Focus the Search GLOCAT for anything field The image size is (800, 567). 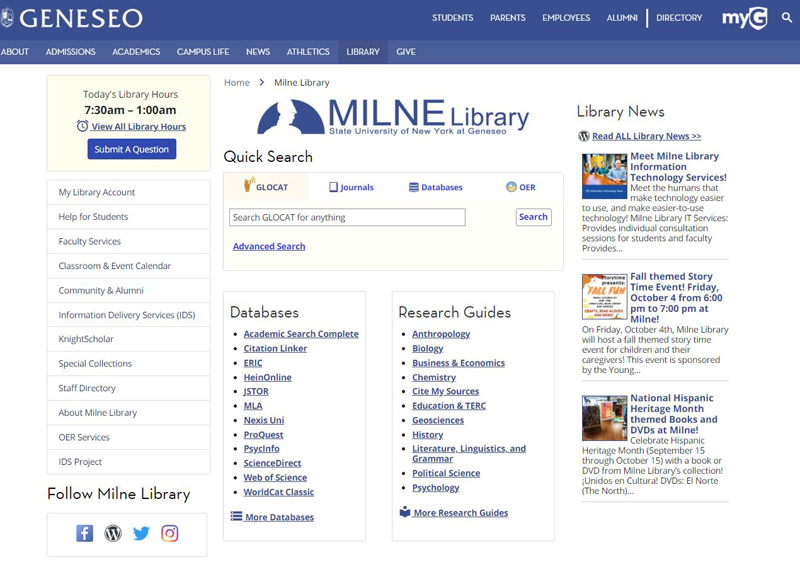pyautogui.click(x=347, y=217)
